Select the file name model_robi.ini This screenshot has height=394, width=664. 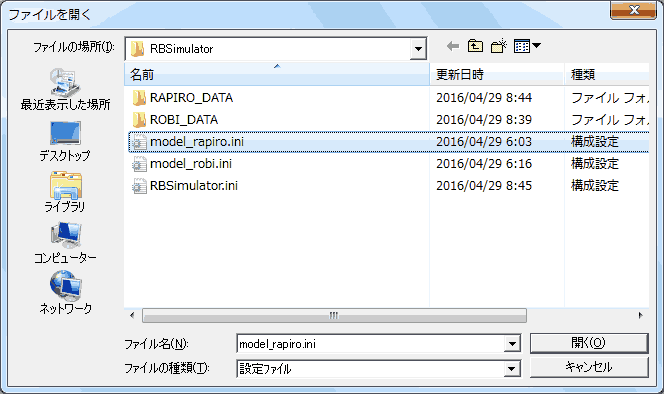191,164
